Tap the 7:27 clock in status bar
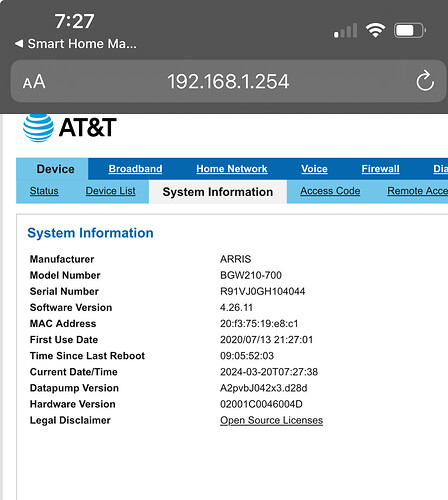Screen dimensions: 448x500 coord(74,21)
